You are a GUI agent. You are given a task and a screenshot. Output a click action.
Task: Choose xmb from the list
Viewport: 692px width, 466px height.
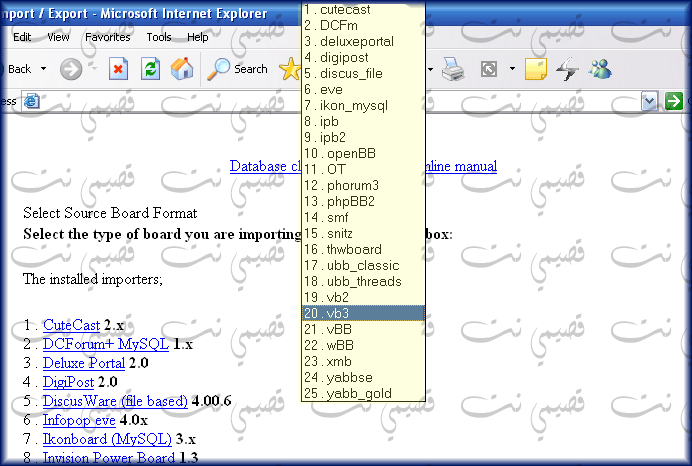[363, 361]
